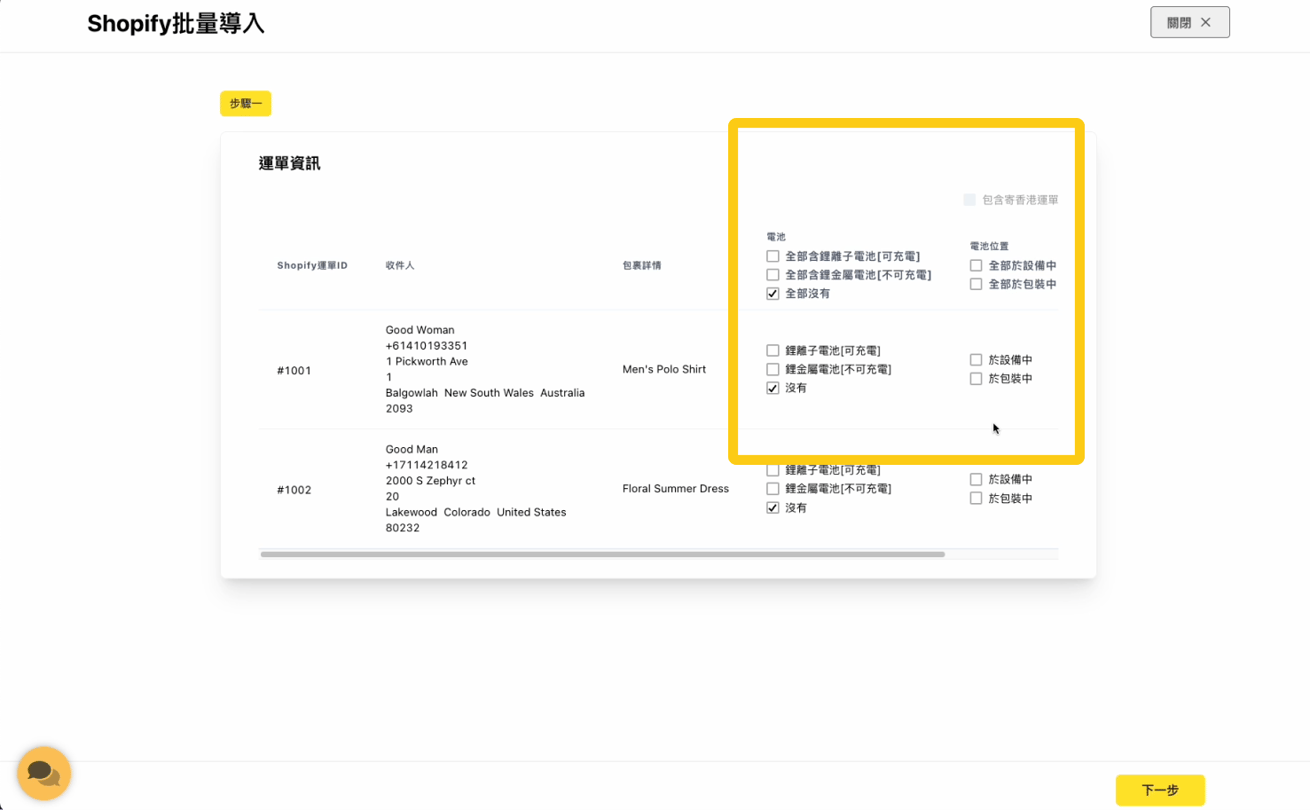Tick the 全部含鋰離子電池[可充電] checkbox

point(773,256)
